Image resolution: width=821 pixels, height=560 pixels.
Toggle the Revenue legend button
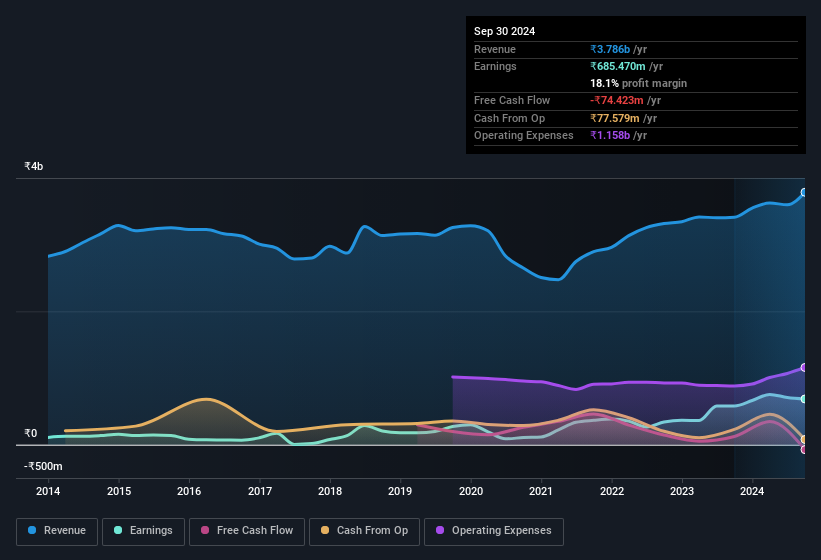[57, 531]
